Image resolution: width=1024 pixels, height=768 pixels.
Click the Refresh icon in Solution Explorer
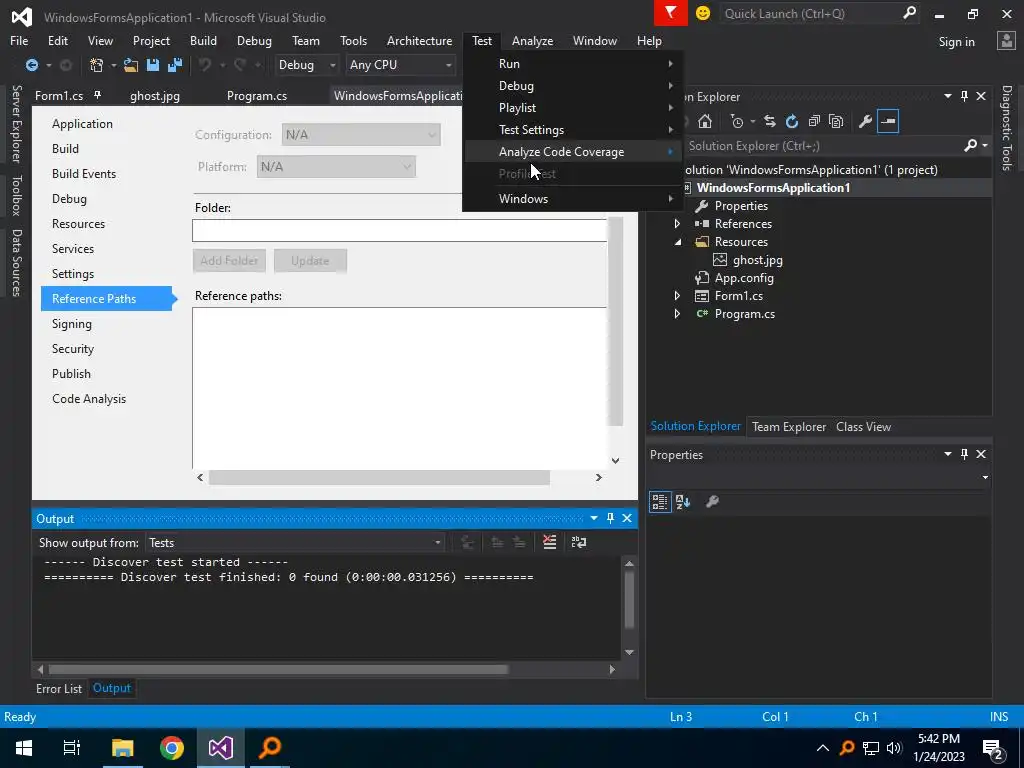[x=792, y=121]
